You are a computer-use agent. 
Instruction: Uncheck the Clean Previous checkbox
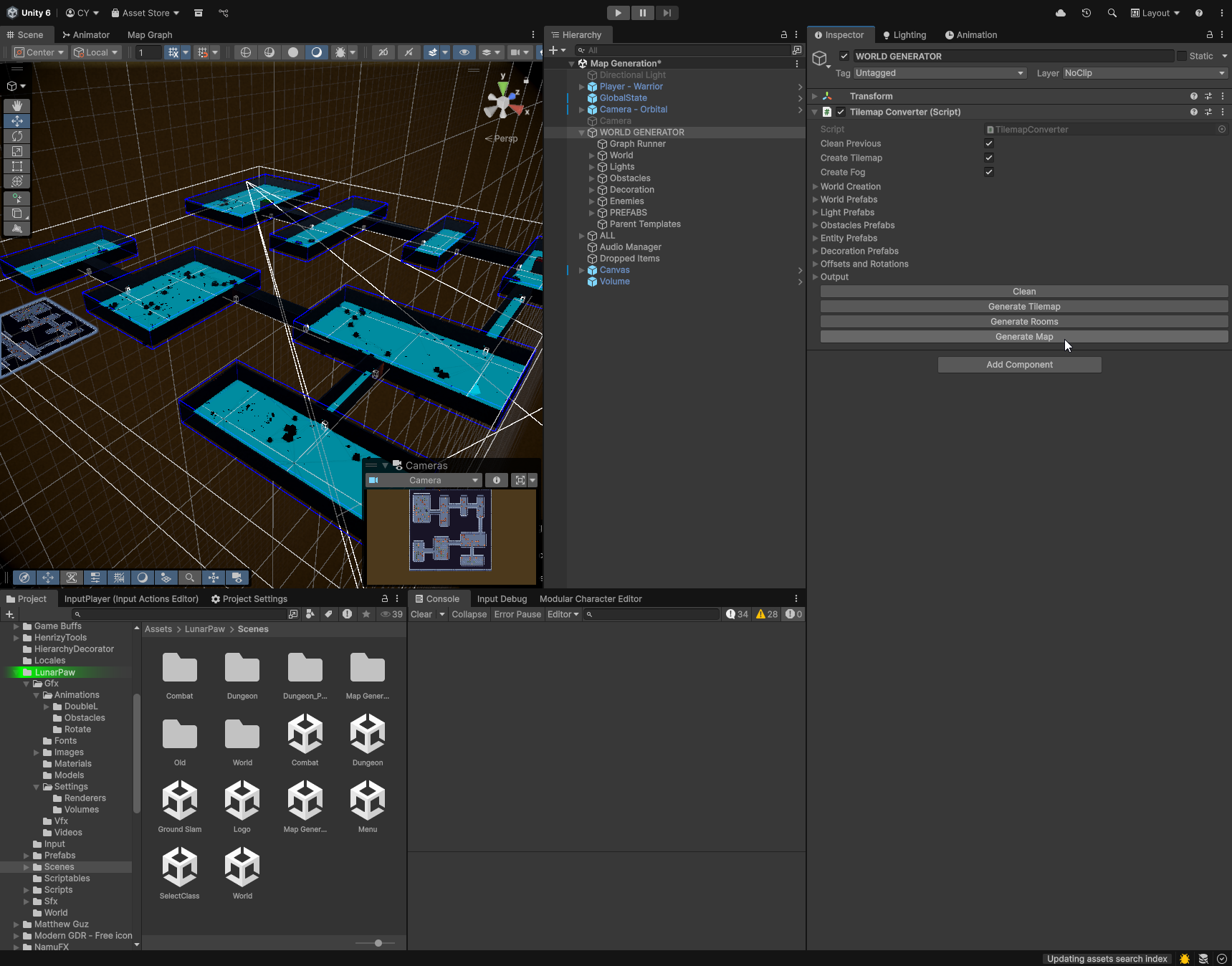click(x=989, y=143)
